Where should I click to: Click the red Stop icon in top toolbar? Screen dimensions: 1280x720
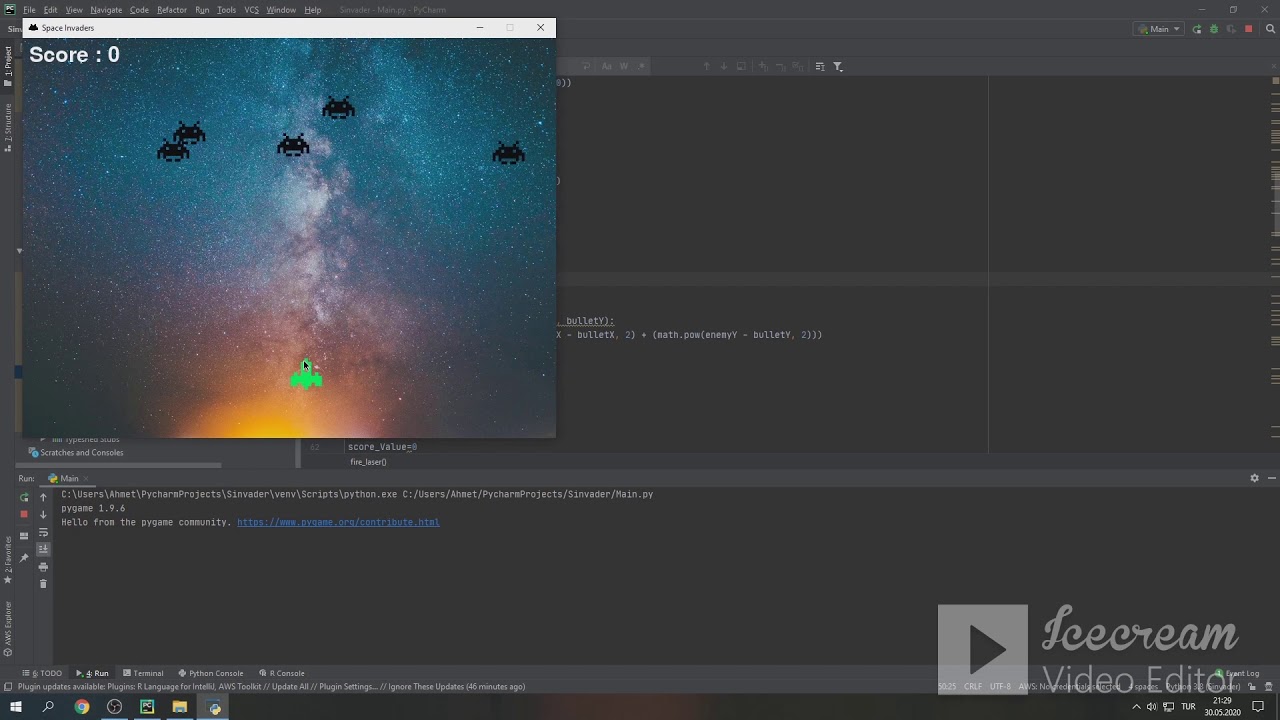1248,29
